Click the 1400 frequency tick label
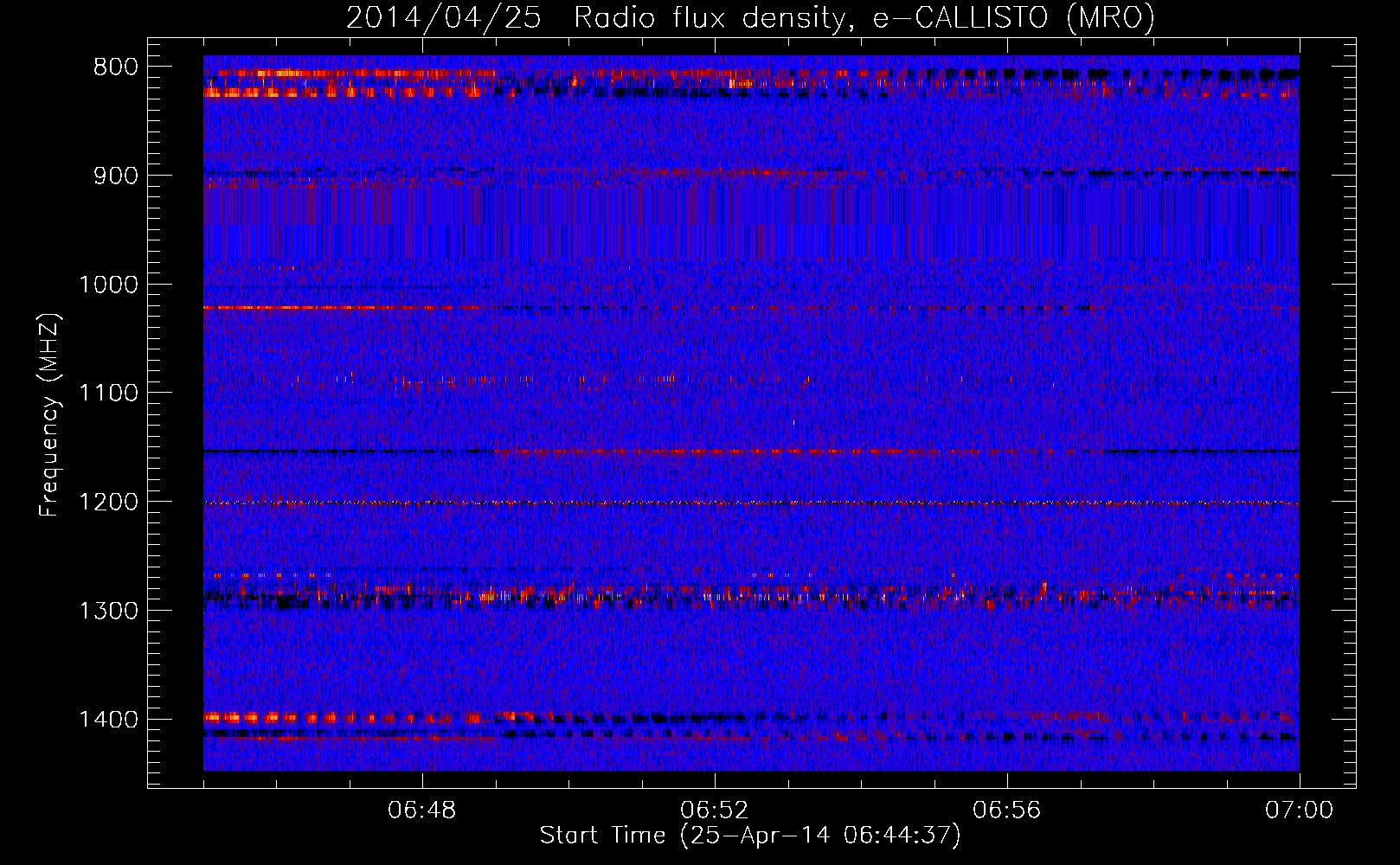The image size is (1400, 865). tap(108, 720)
